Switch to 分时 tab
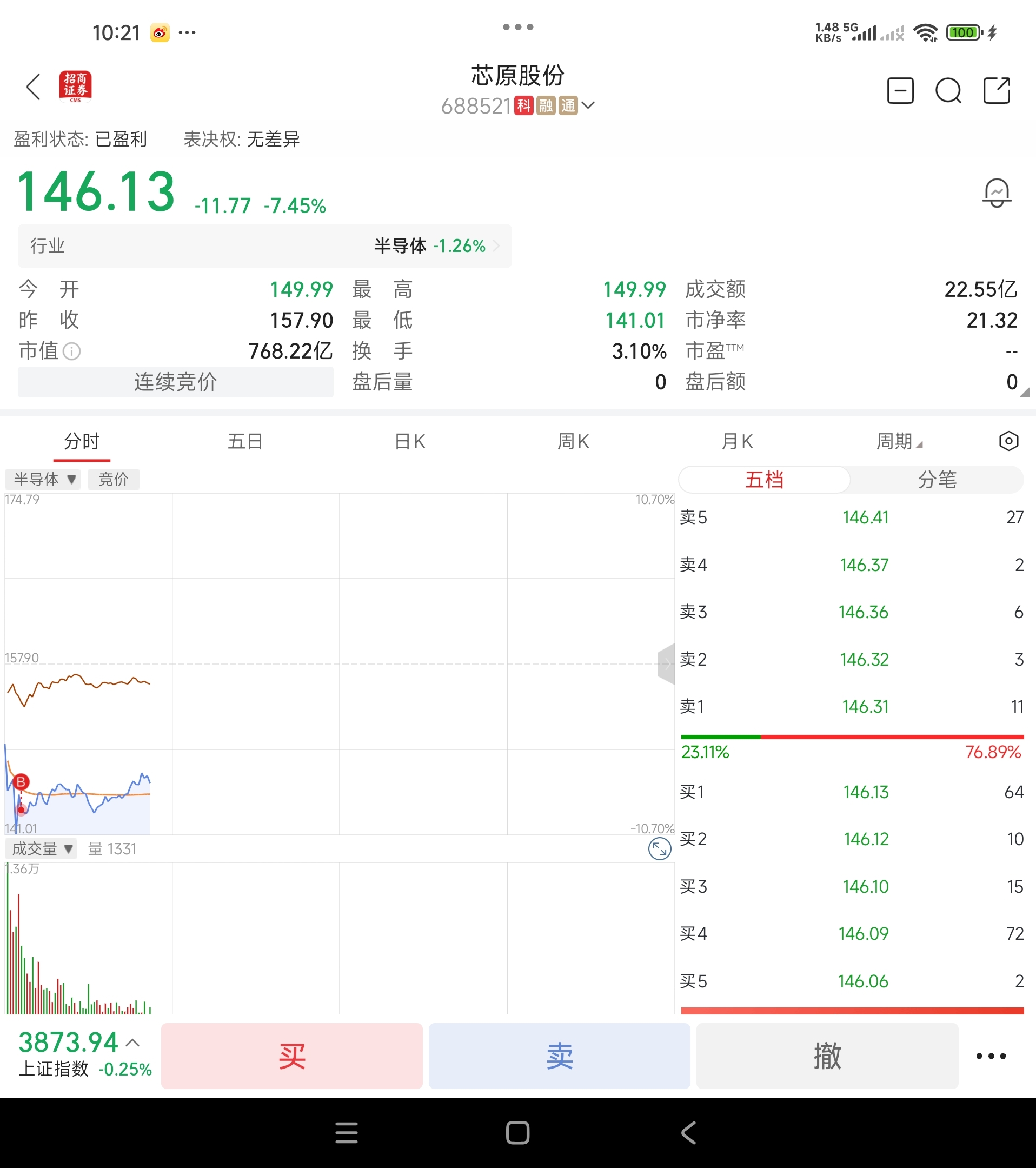1036x1168 pixels. coord(82,441)
